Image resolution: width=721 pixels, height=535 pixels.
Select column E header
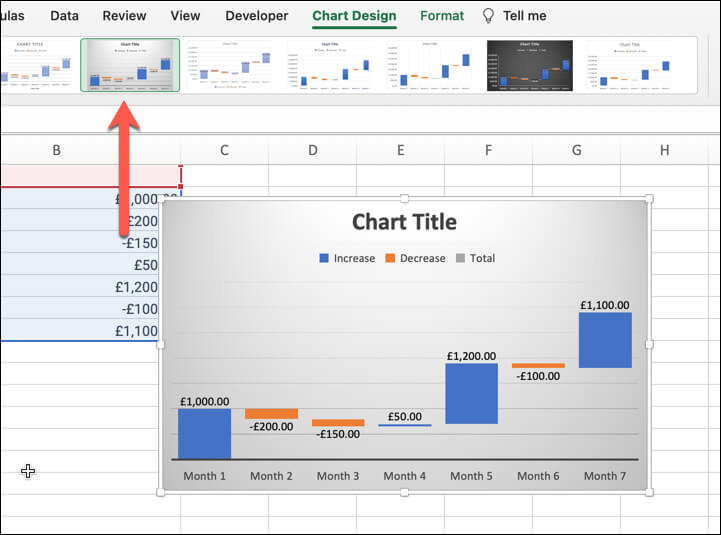point(401,150)
